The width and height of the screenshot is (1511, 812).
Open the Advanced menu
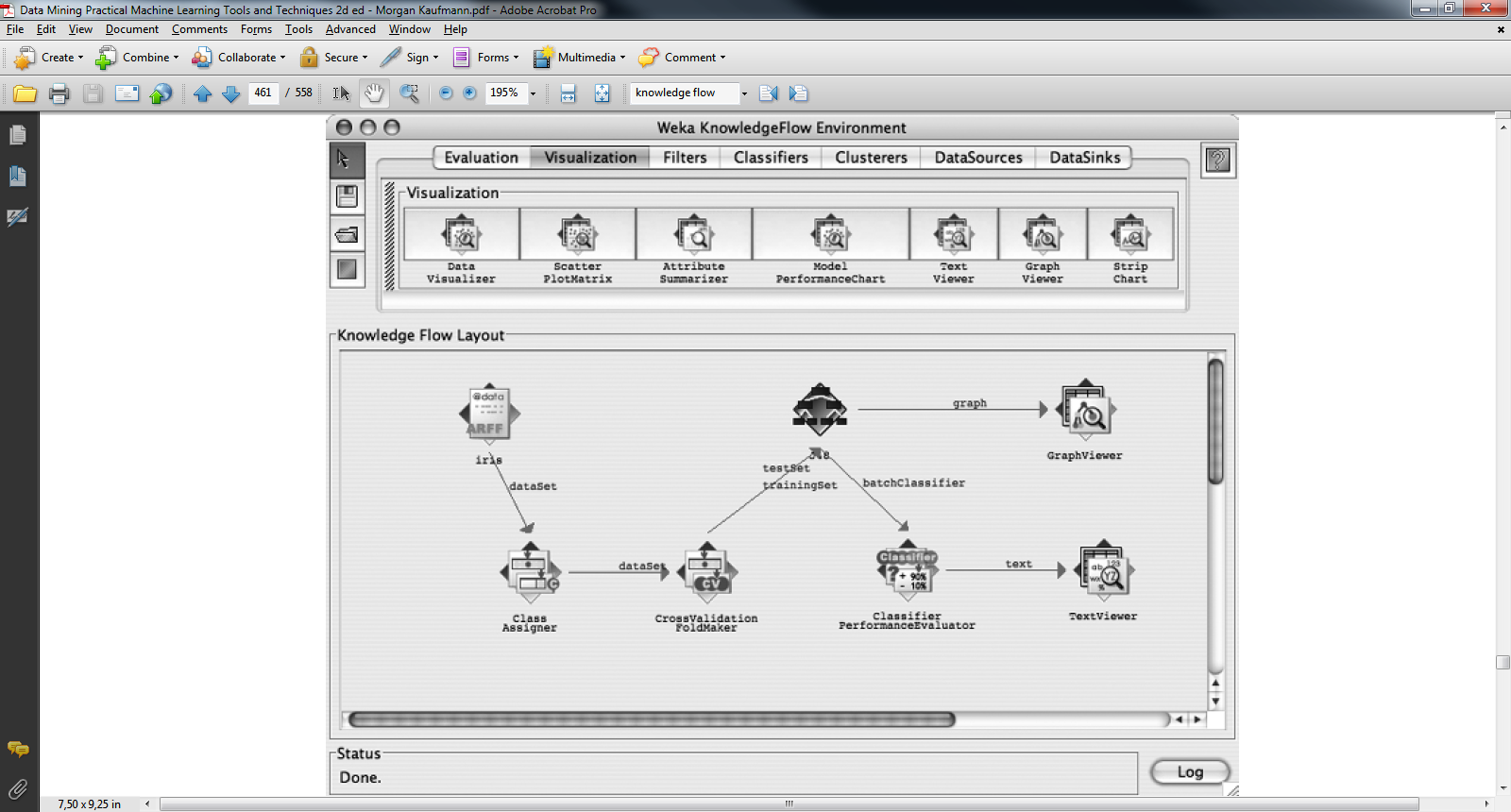(x=350, y=29)
